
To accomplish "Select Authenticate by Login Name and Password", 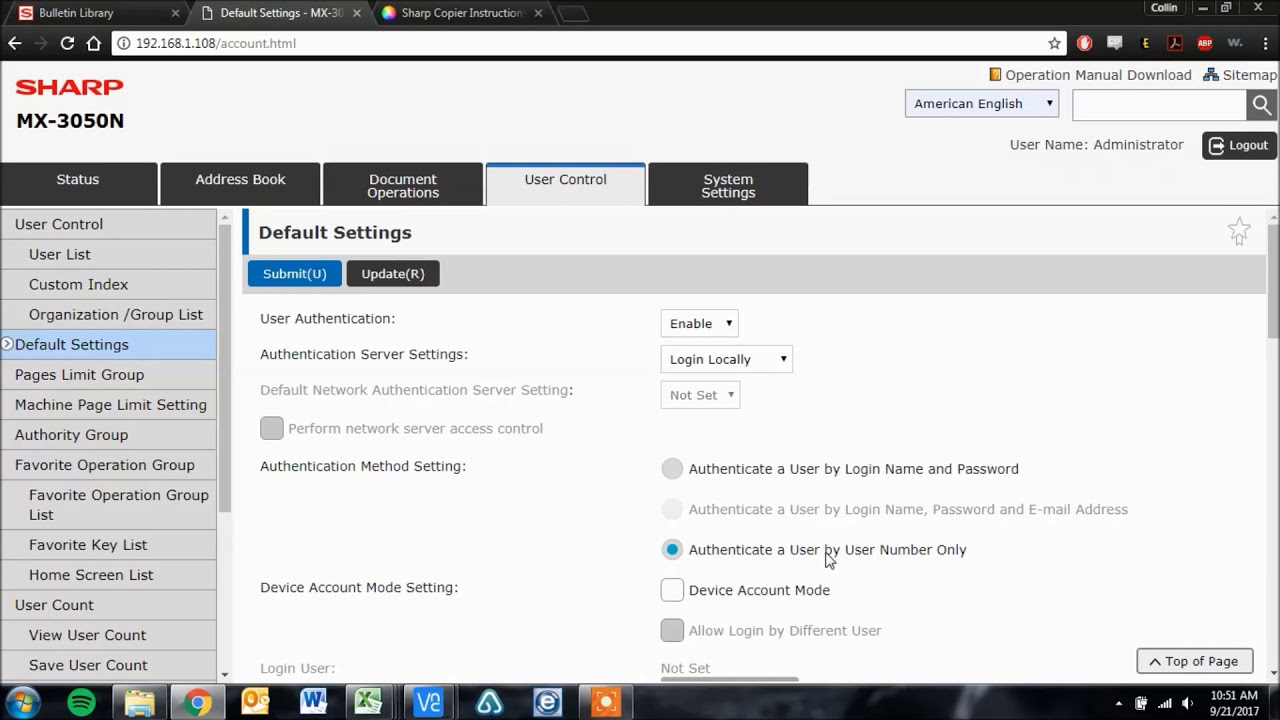I will coord(672,469).
